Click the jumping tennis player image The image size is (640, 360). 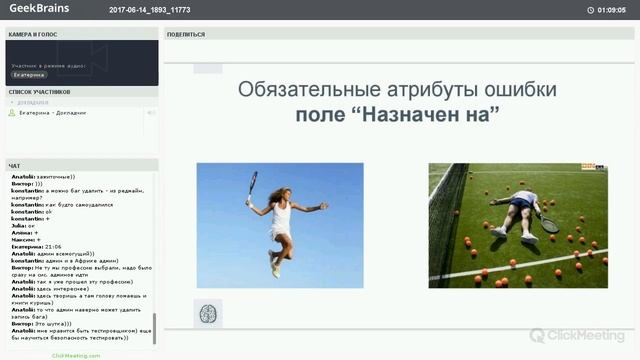point(280,225)
